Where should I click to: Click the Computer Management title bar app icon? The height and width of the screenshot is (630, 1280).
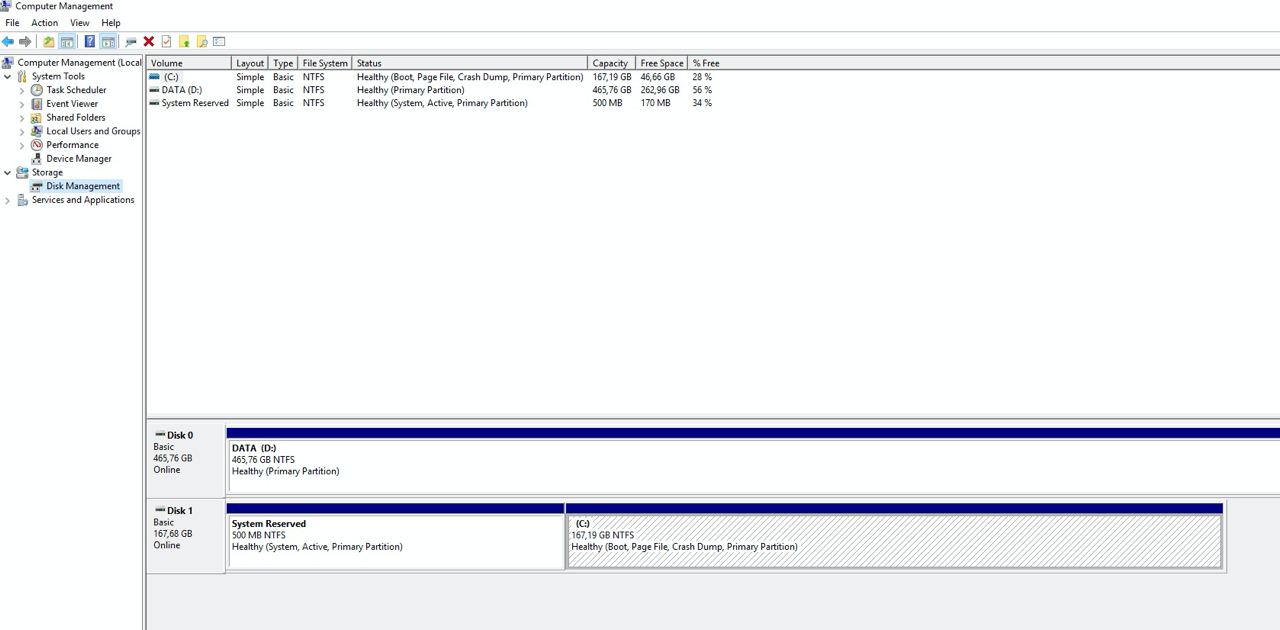pyautogui.click(x=5, y=6)
